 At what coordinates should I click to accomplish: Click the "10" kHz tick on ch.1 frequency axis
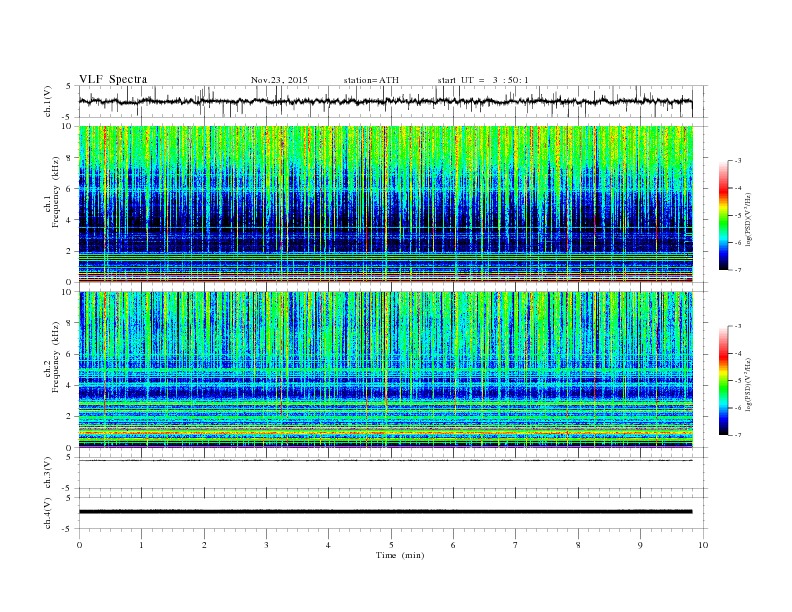click(69, 126)
